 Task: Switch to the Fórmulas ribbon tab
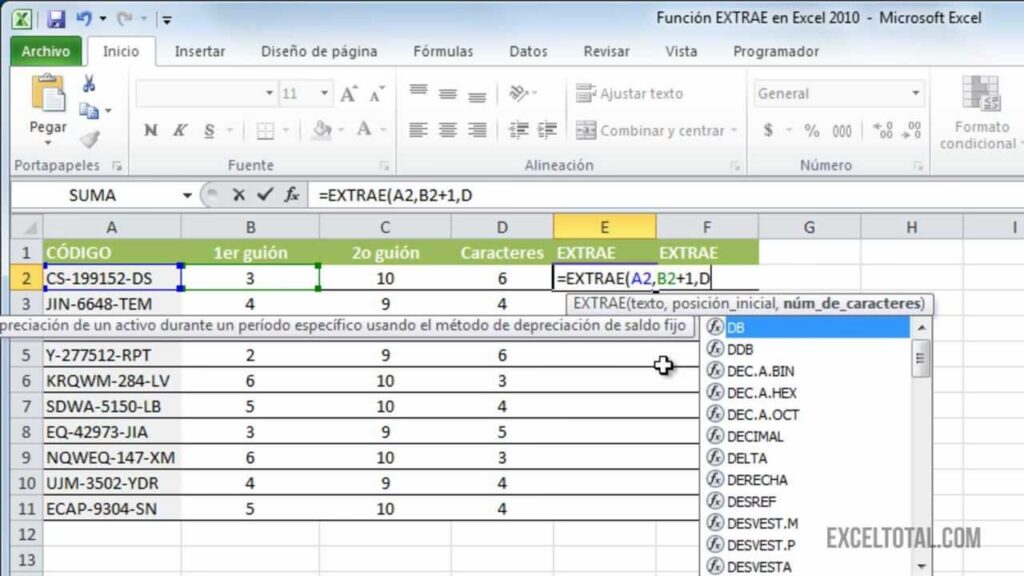[443, 51]
